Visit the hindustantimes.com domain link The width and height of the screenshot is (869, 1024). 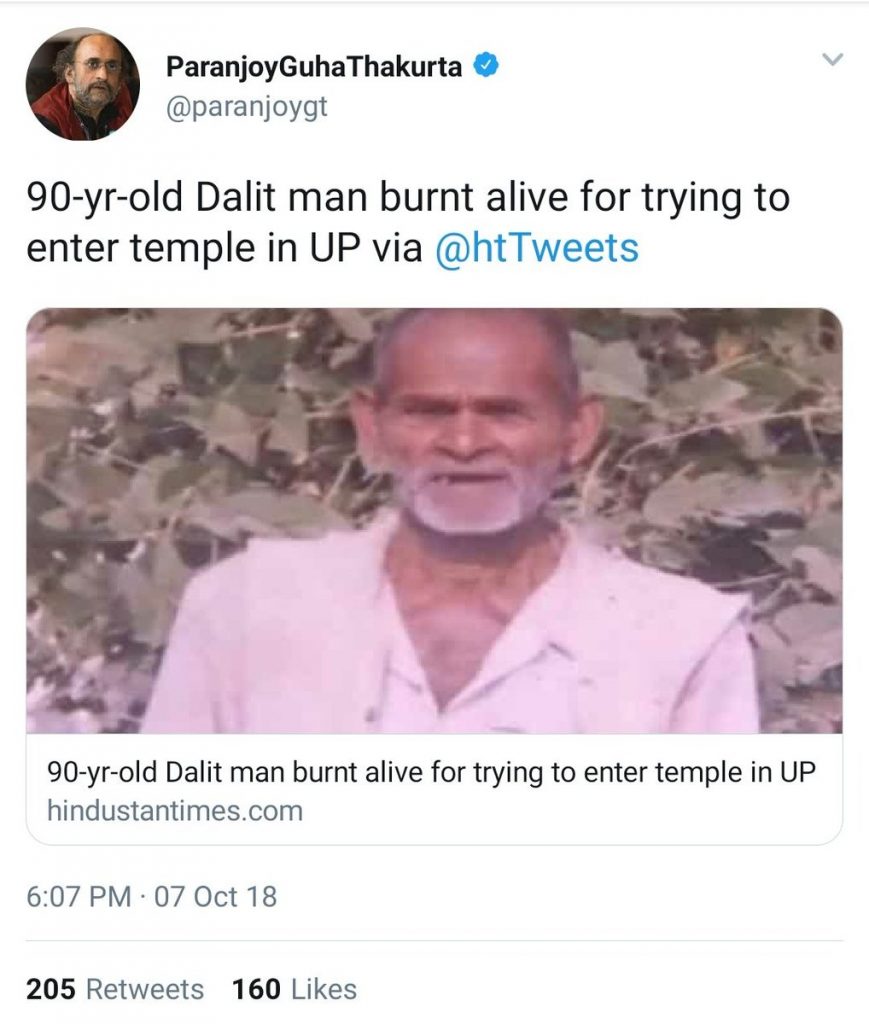(x=175, y=810)
